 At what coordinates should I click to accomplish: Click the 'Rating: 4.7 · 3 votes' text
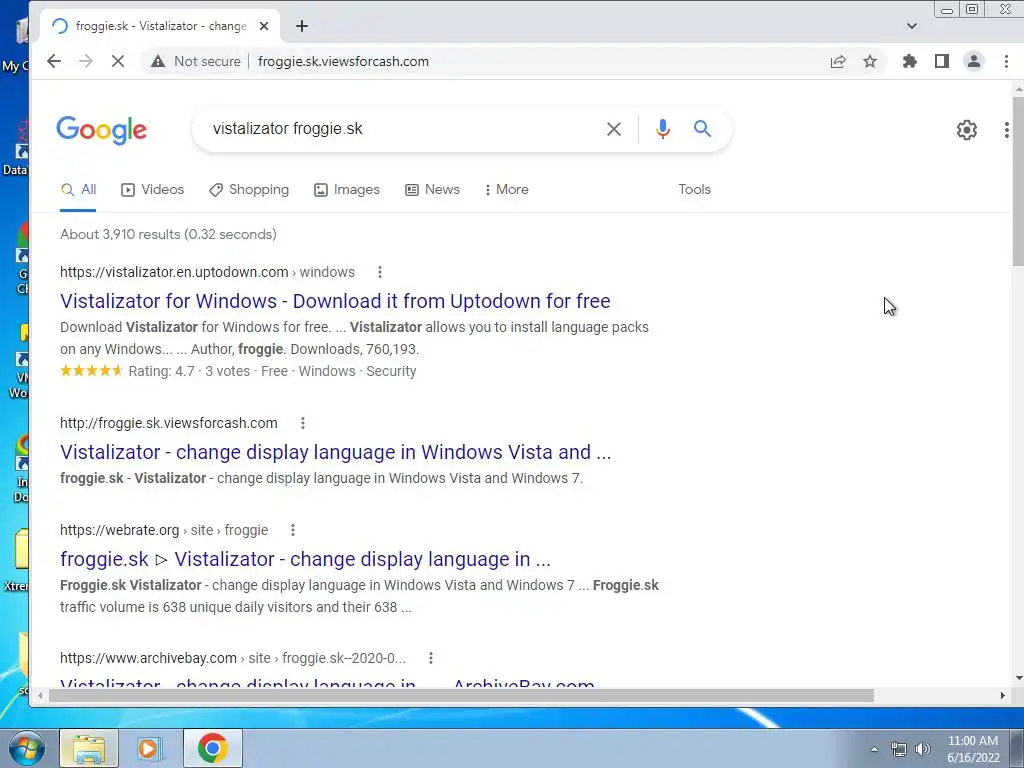189,371
